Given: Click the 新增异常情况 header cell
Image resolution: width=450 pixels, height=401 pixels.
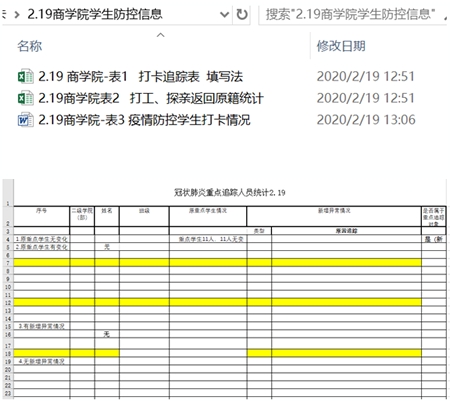Looking at the screenshot, I should (334, 216).
